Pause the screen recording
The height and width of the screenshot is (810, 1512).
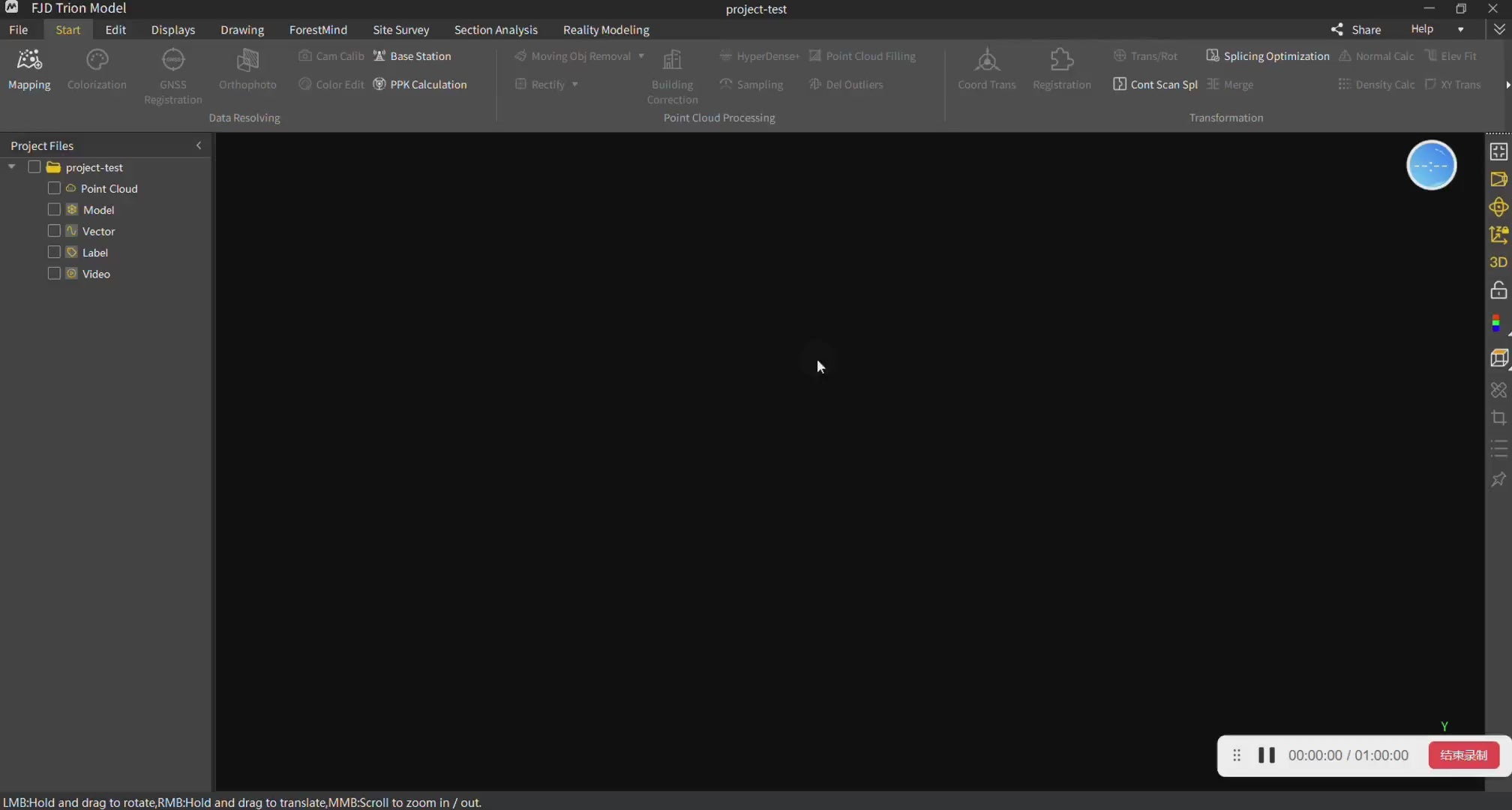(x=1267, y=755)
